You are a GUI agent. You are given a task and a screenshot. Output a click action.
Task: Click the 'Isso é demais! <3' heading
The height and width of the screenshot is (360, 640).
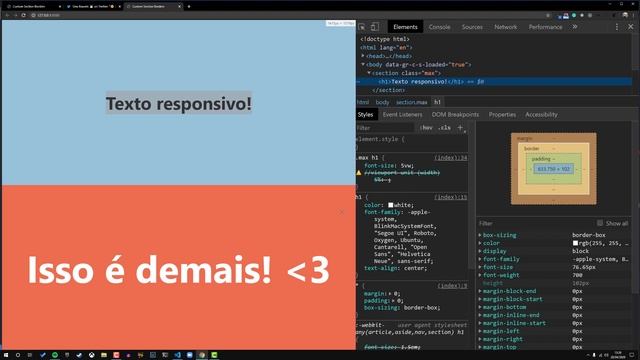(x=178, y=270)
